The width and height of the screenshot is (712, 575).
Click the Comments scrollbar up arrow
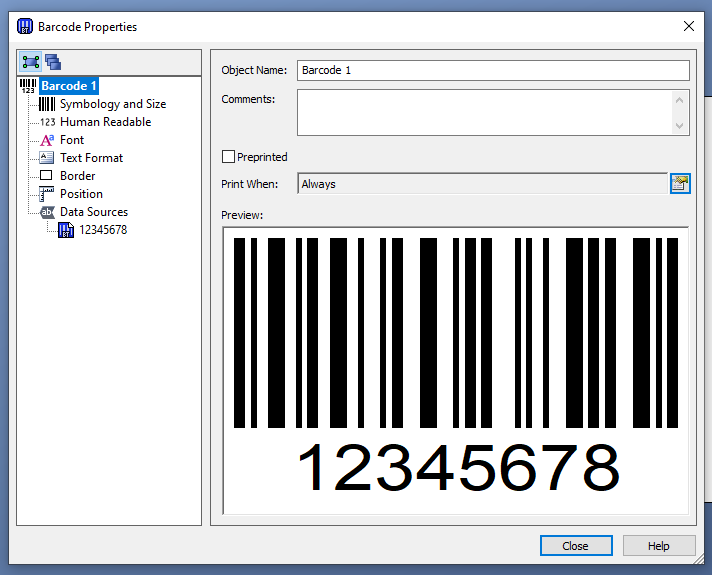click(x=679, y=100)
